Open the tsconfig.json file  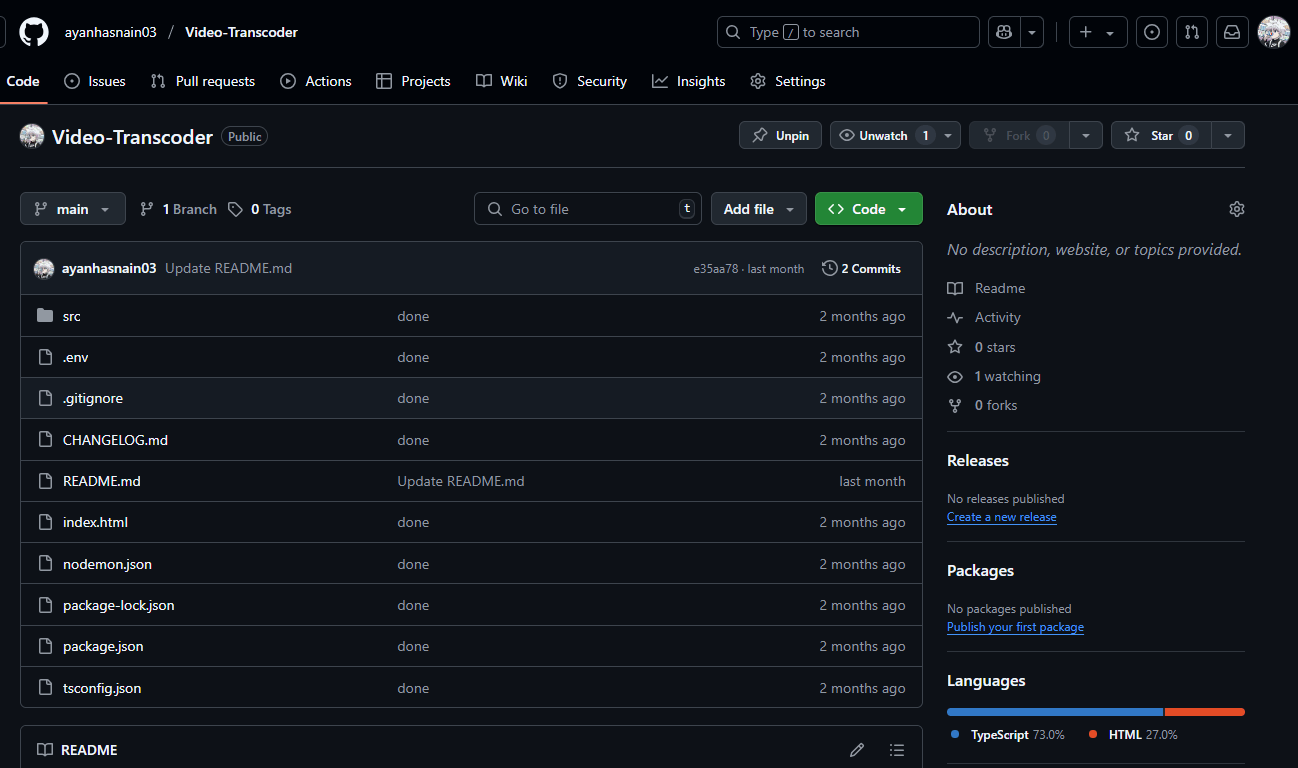[102, 688]
